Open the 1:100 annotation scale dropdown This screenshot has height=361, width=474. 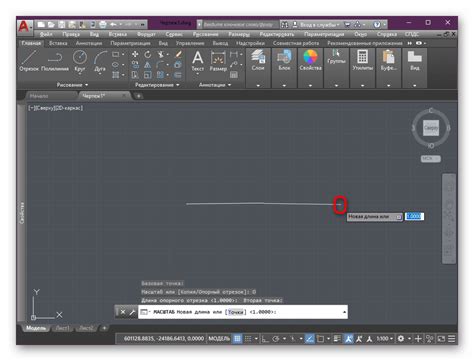click(385, 339)
